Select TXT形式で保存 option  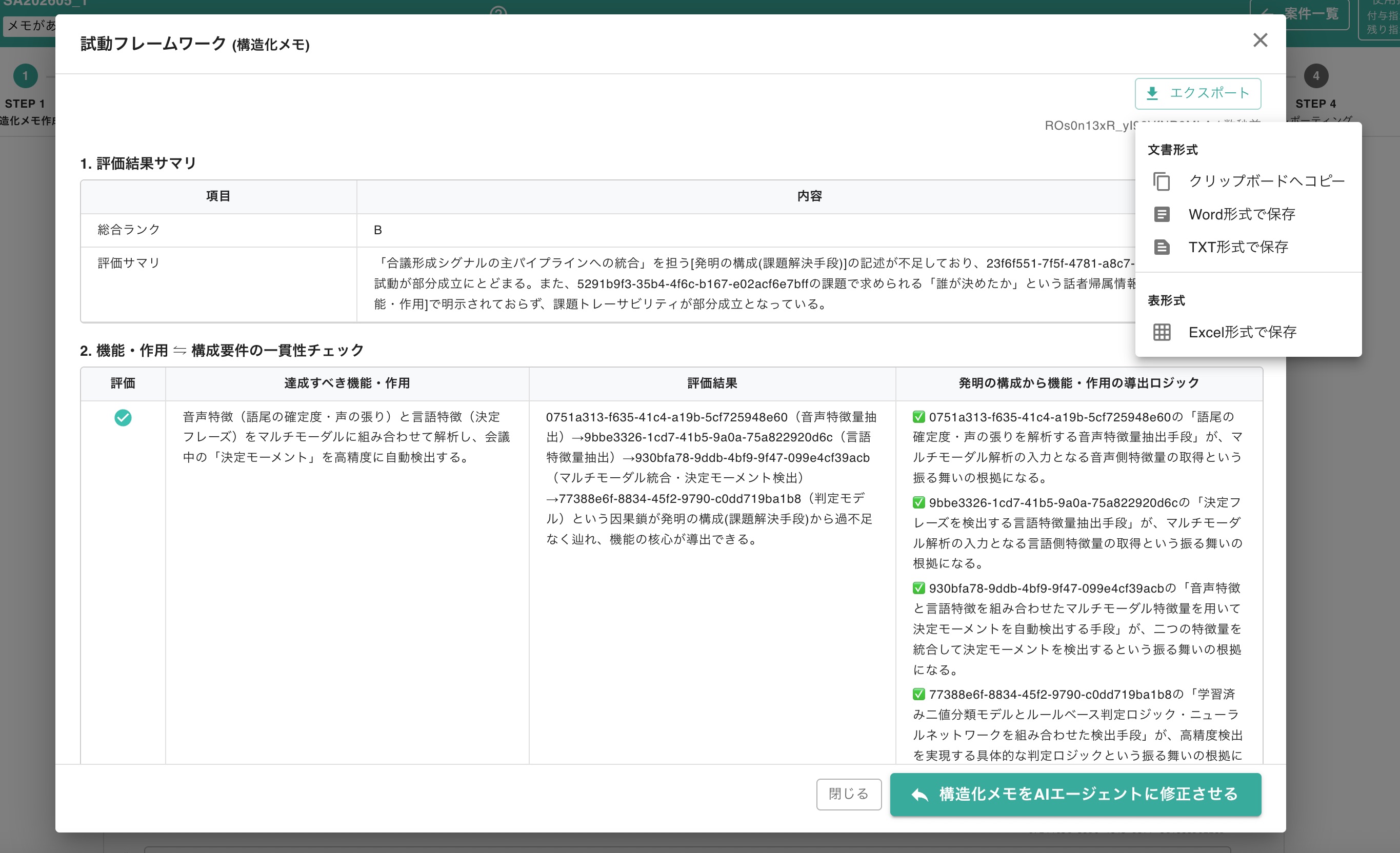(x=1248, y=247)
